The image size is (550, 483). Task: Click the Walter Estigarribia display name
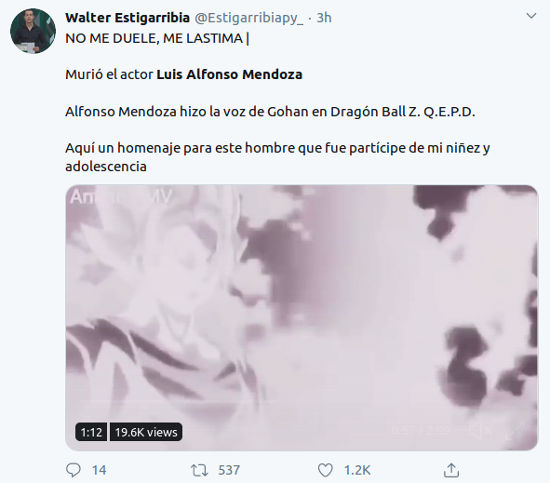click(x=127, y=18)
